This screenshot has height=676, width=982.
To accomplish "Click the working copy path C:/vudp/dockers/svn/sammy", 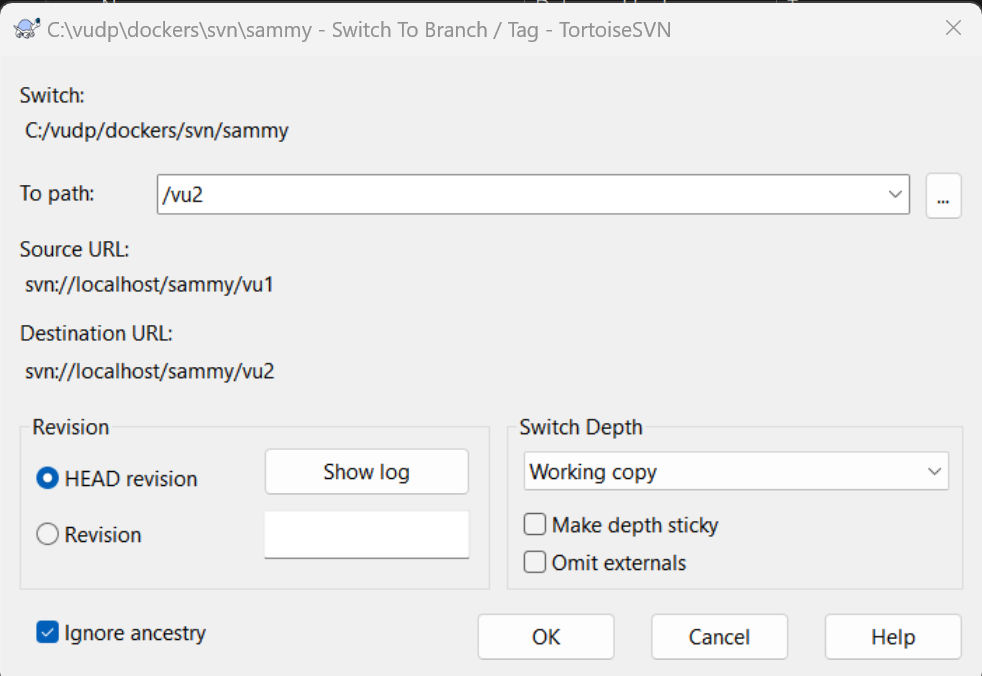I will coord(157,130).
